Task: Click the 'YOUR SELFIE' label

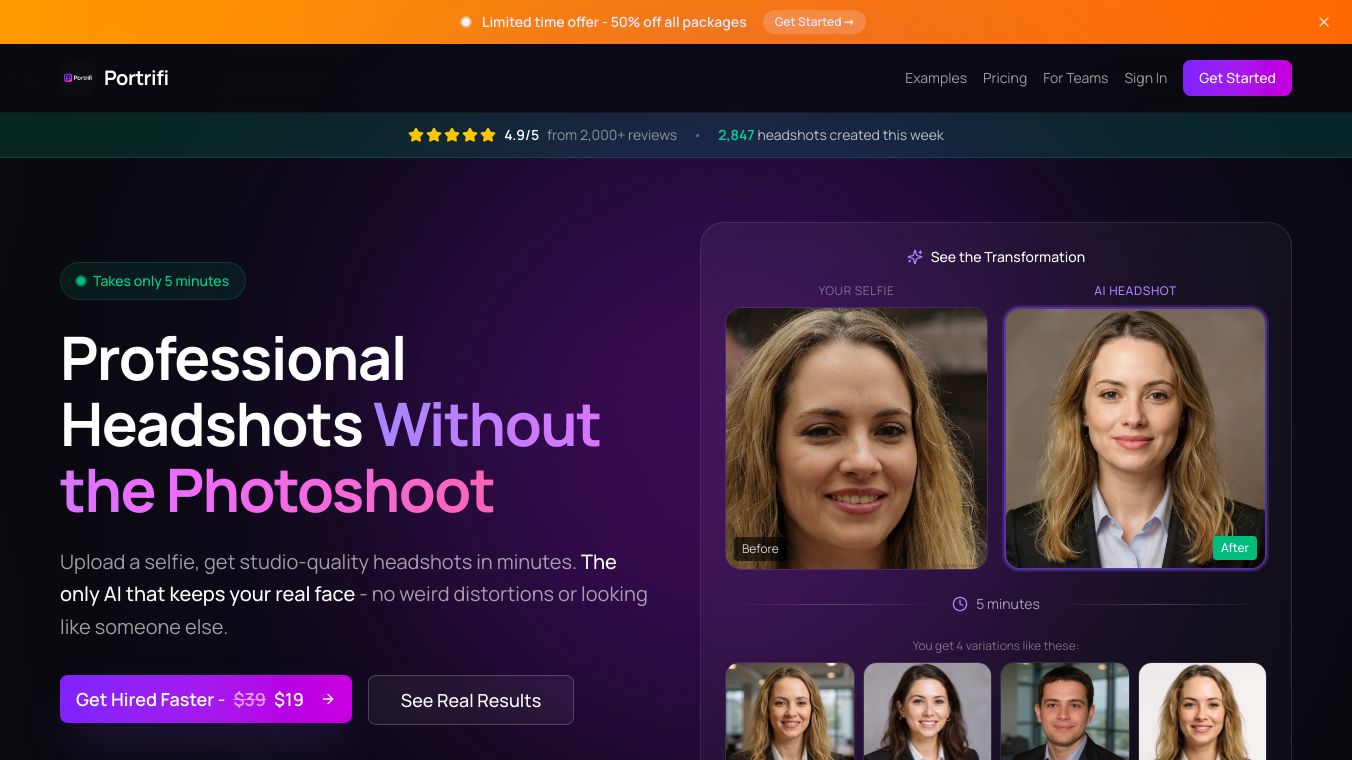Action: point(856,291)
